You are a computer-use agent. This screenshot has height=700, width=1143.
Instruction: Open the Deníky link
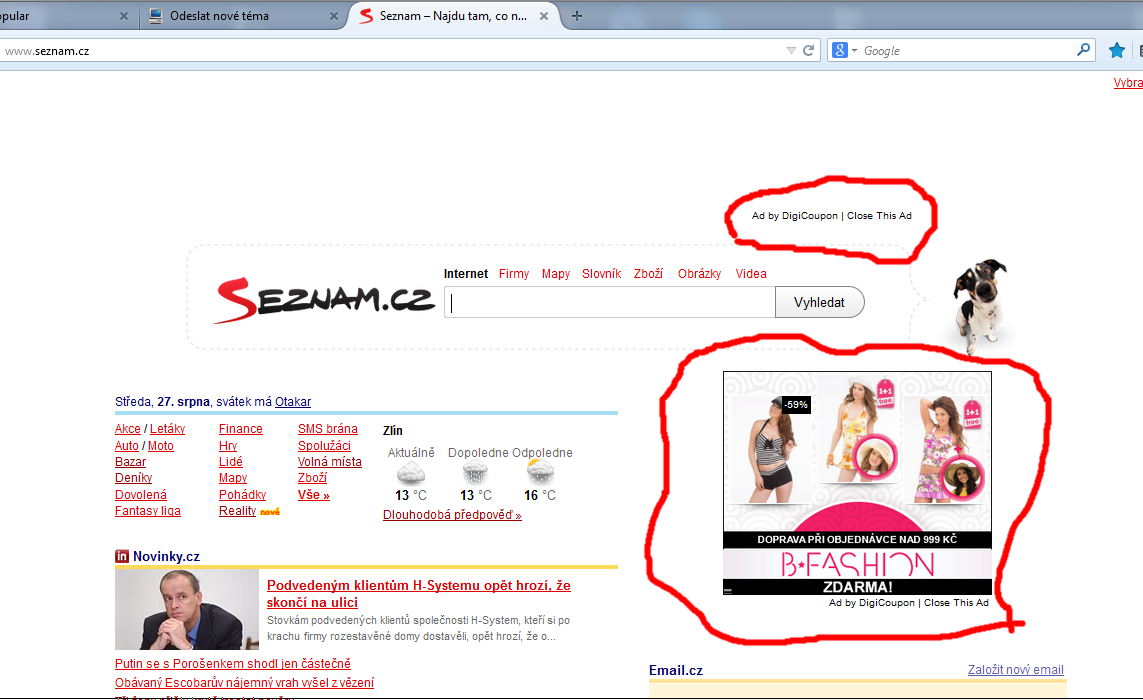pos(133,478)
